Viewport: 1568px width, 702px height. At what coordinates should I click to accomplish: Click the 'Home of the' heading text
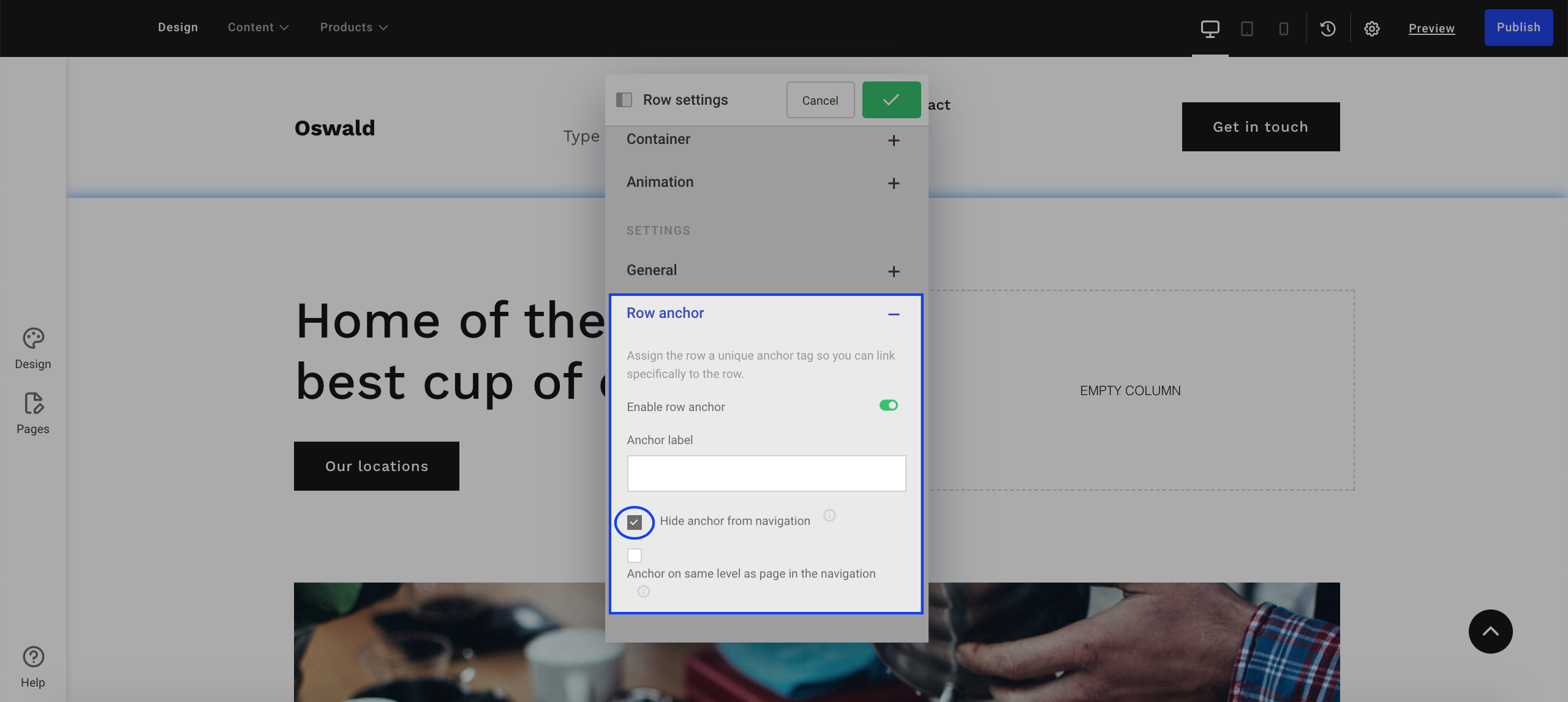450,320
